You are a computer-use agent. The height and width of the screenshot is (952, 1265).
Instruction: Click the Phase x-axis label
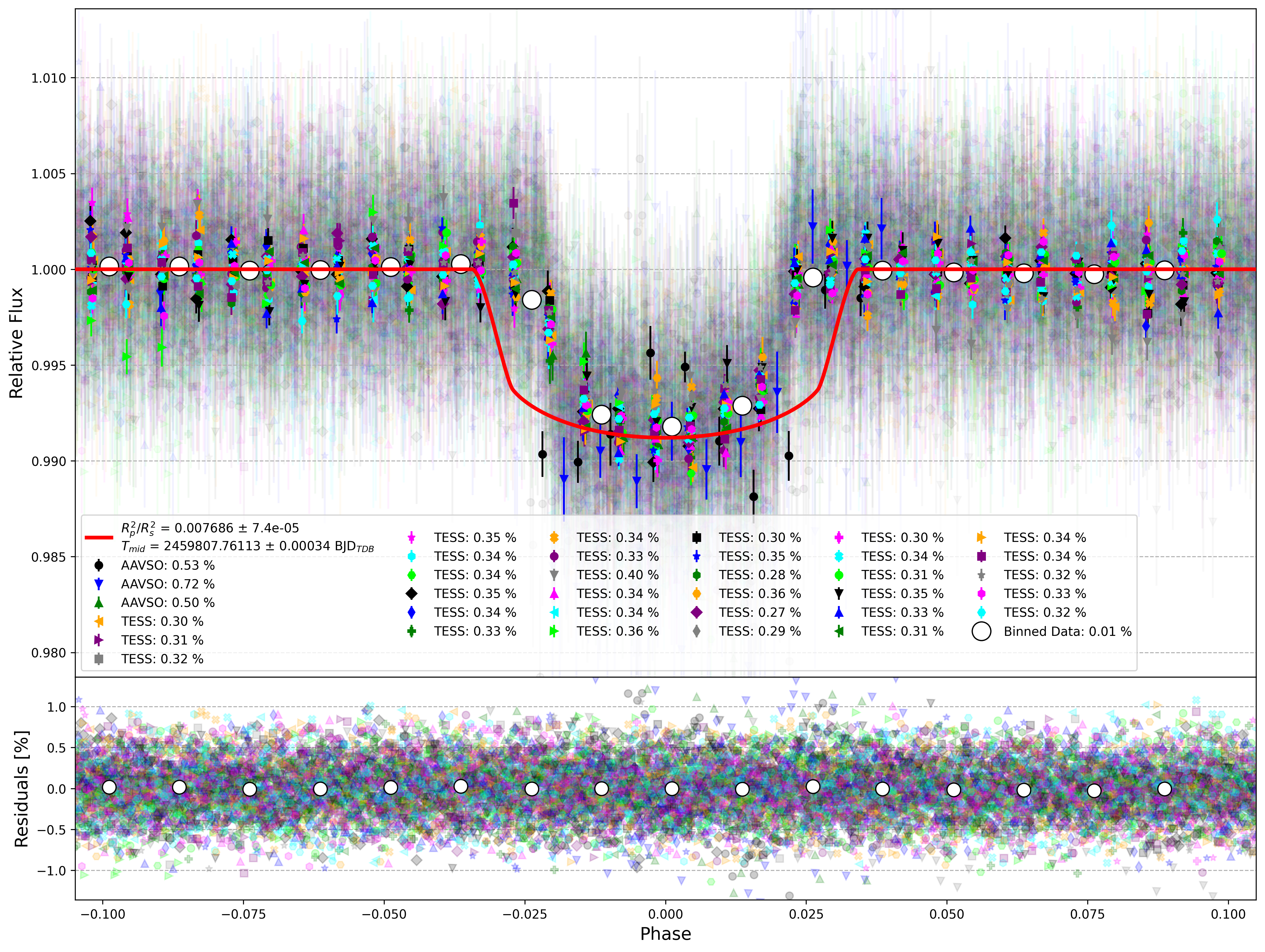coord(666,934)
